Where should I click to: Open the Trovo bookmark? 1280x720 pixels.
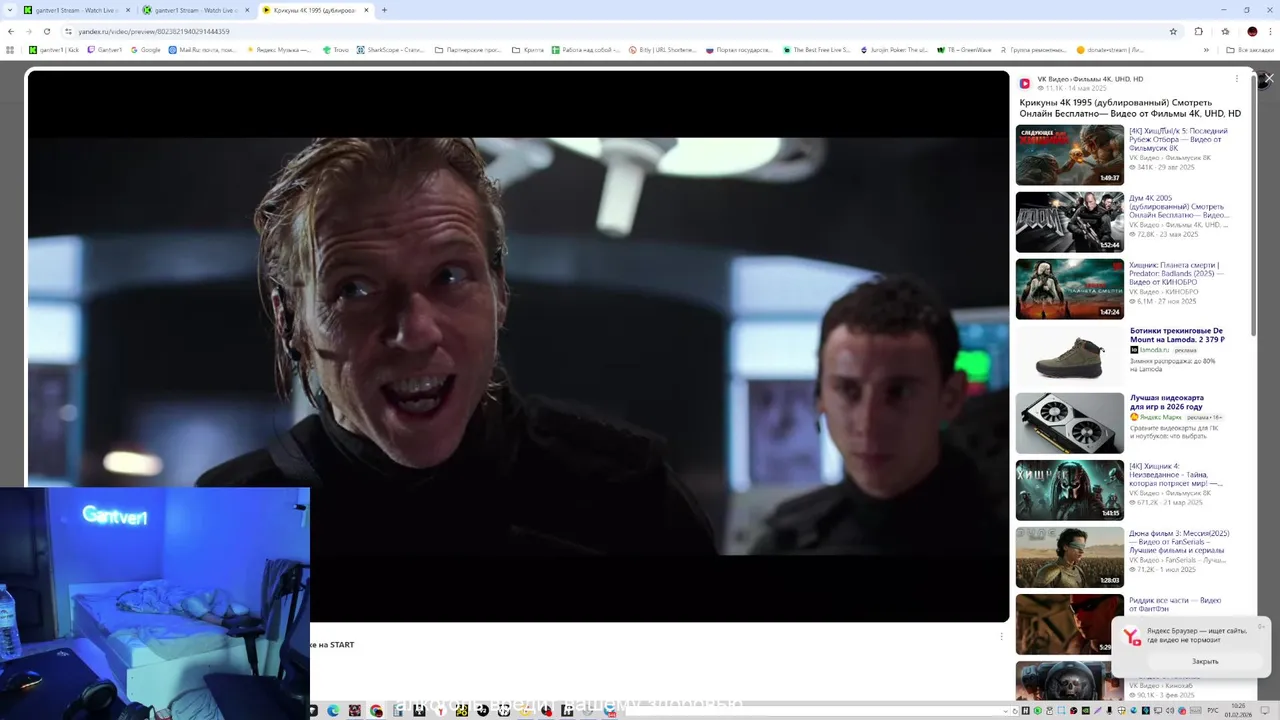336,49
